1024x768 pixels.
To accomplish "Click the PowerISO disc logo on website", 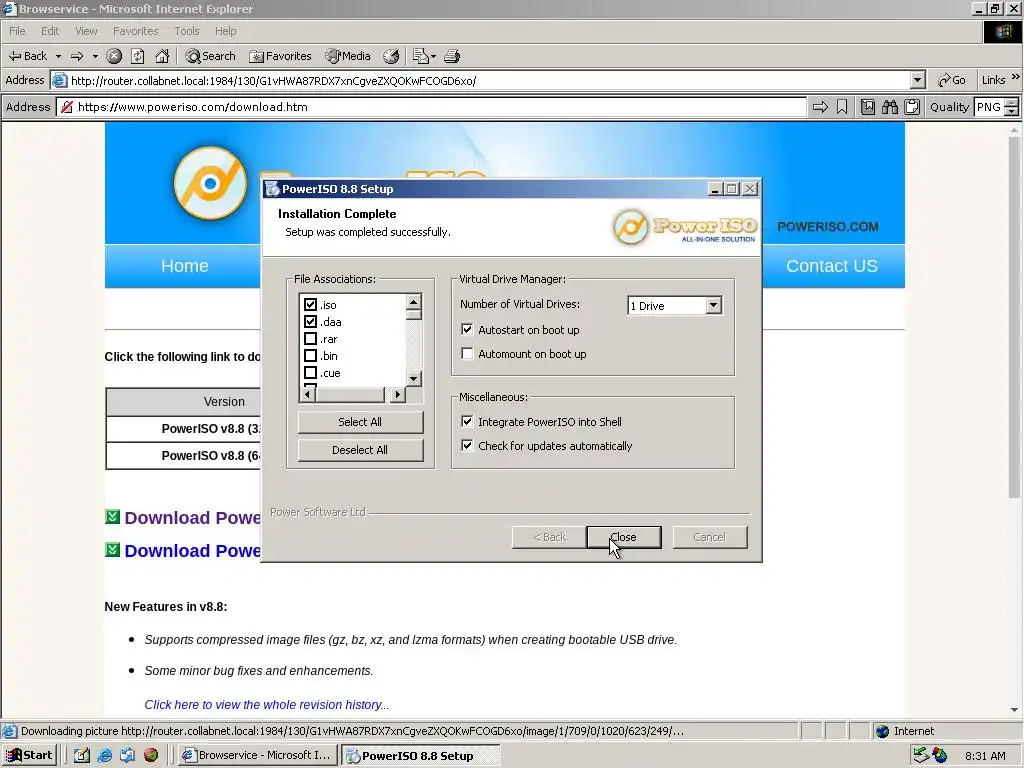I will pyautogui.click(x=210, y=184).
